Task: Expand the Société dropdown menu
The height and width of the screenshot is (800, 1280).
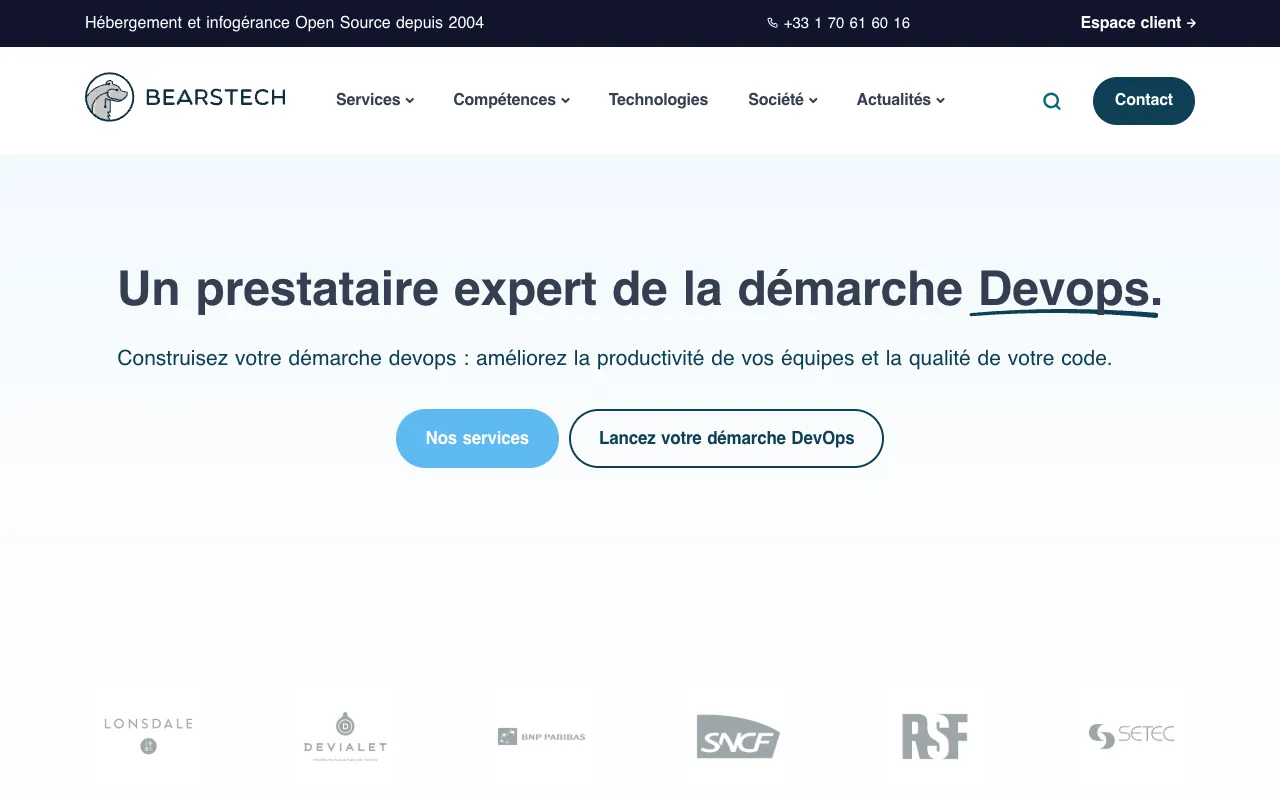Action: tap(783, 100)
